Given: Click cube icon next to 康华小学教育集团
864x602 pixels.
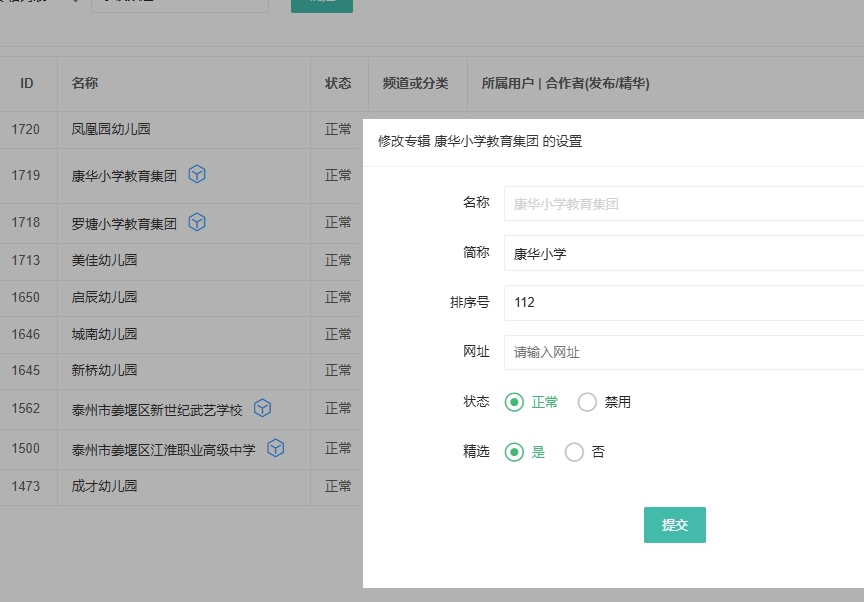Looking at the screenshot, I should (197, 175).
